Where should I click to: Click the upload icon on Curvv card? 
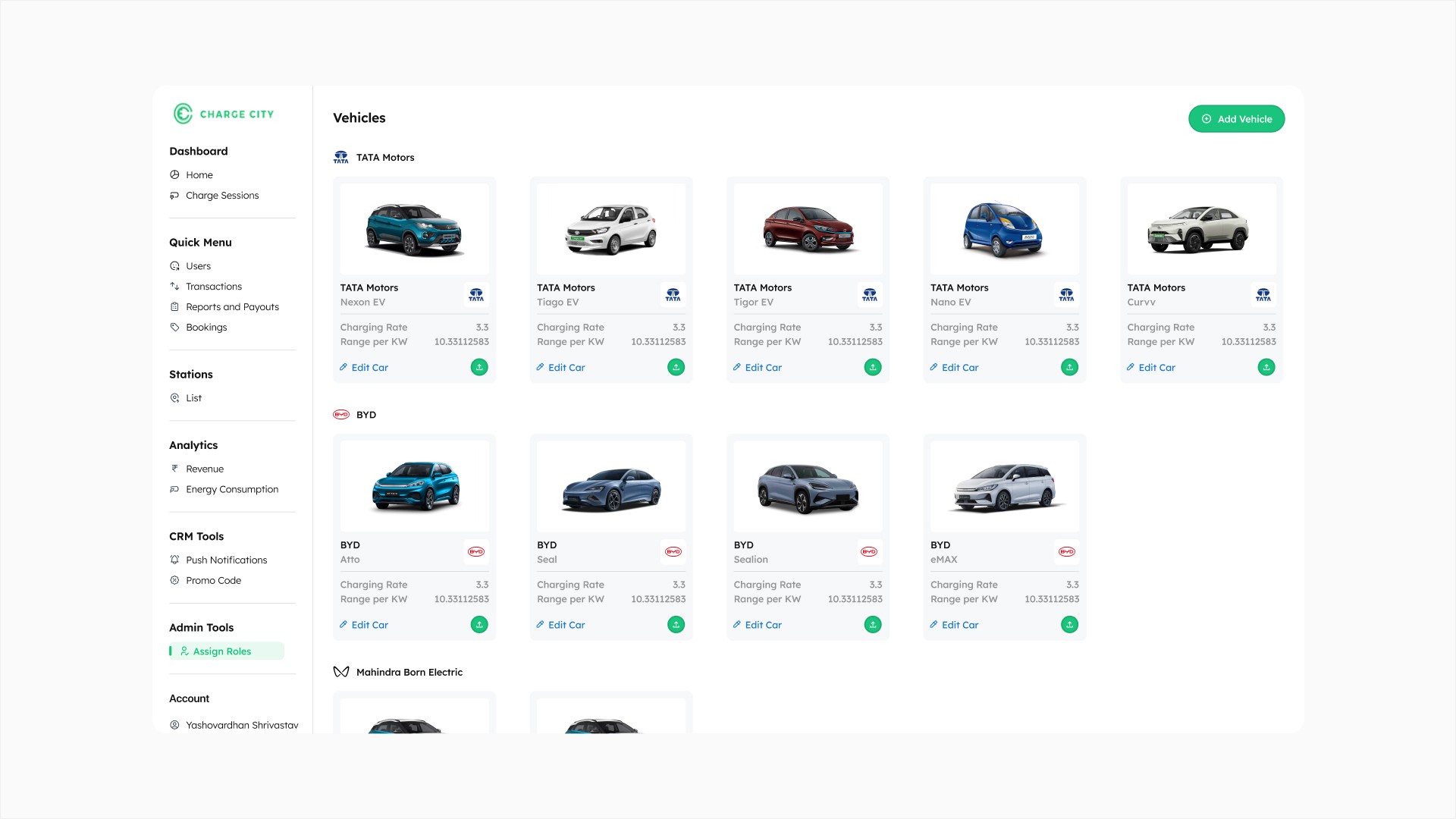(x=1266, y=367)
